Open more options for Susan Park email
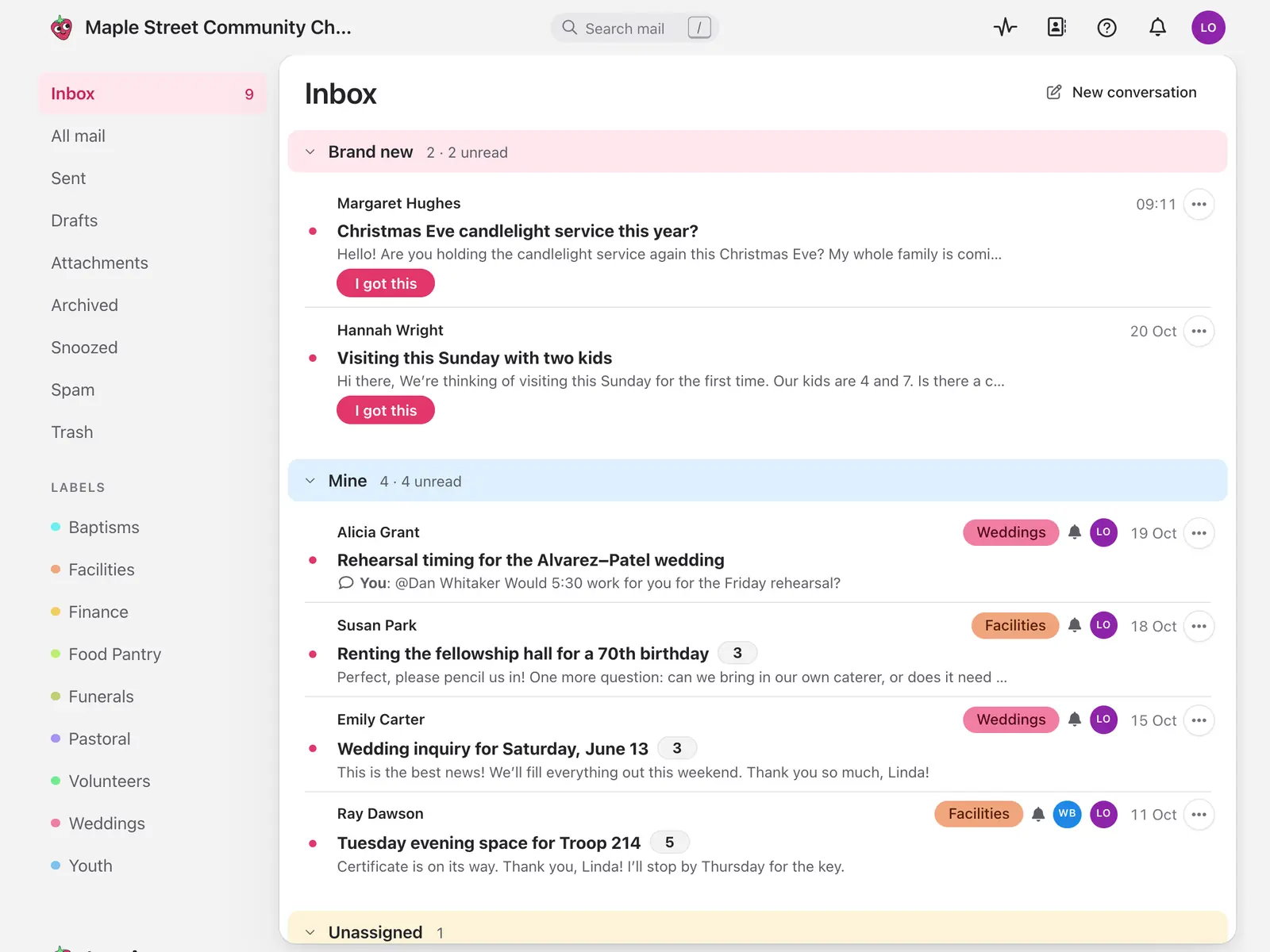1270x952 pixels. tap(1199, 627)
